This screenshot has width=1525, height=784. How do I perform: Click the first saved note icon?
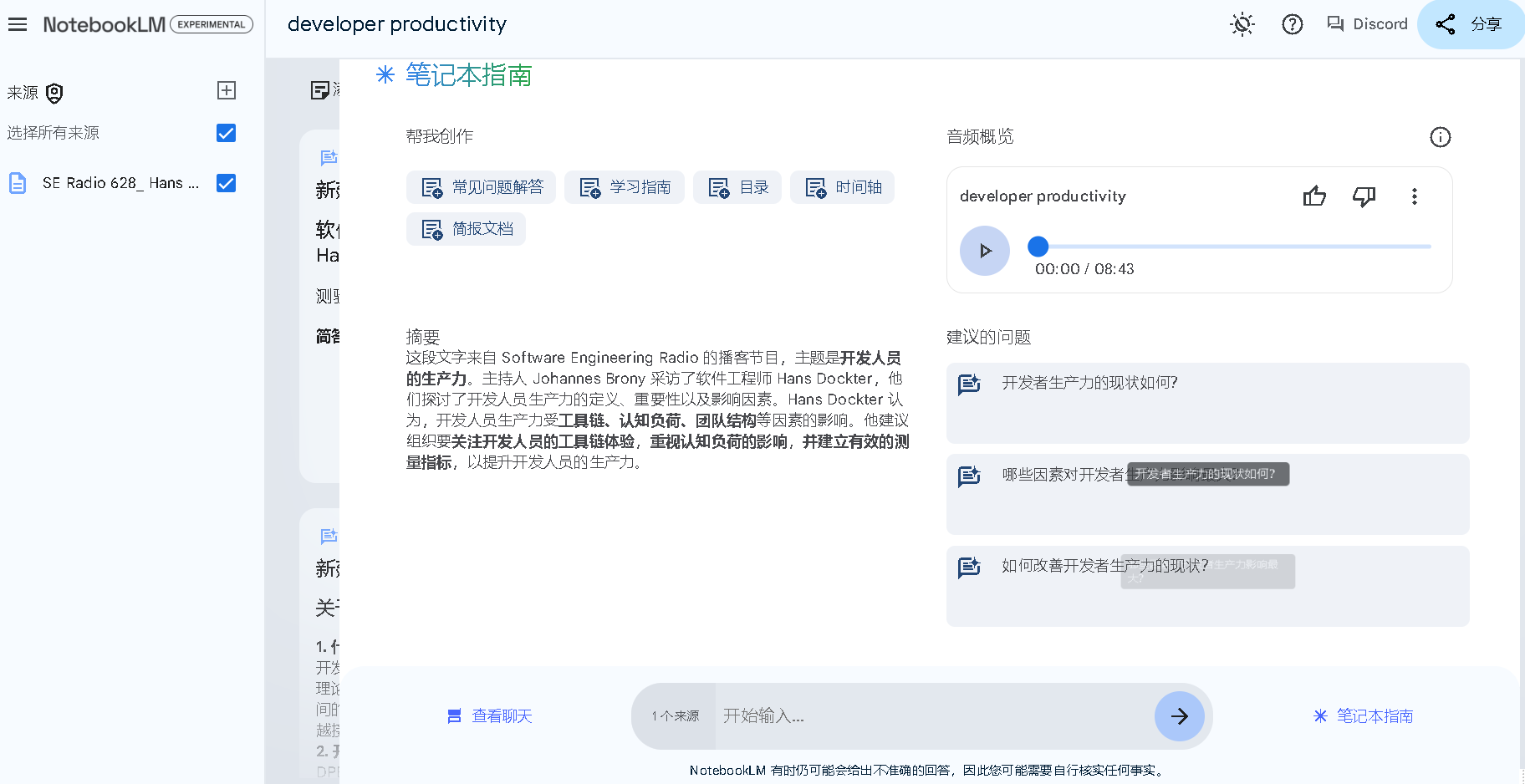(329, 157)
